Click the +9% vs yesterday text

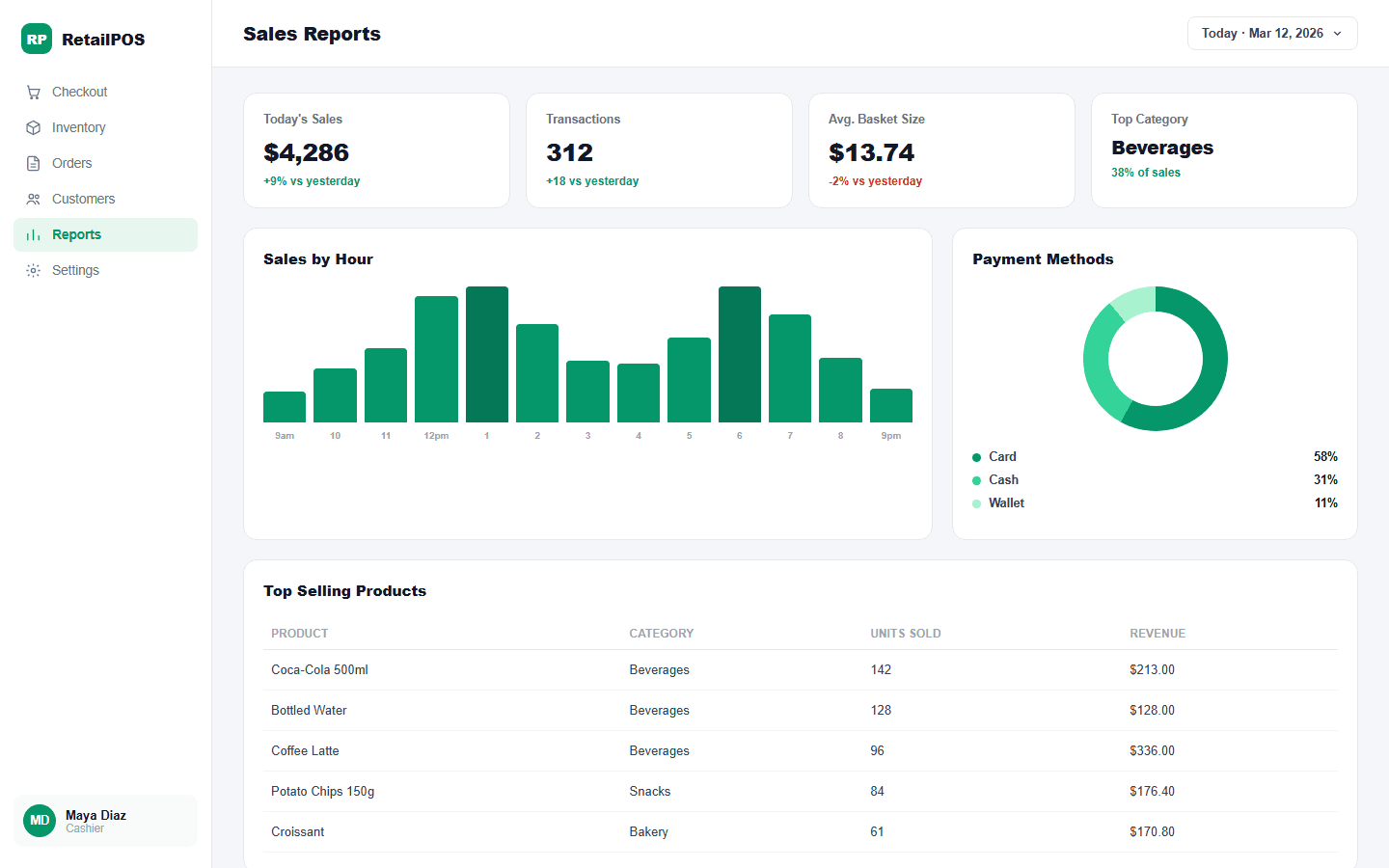coord(312,181)
